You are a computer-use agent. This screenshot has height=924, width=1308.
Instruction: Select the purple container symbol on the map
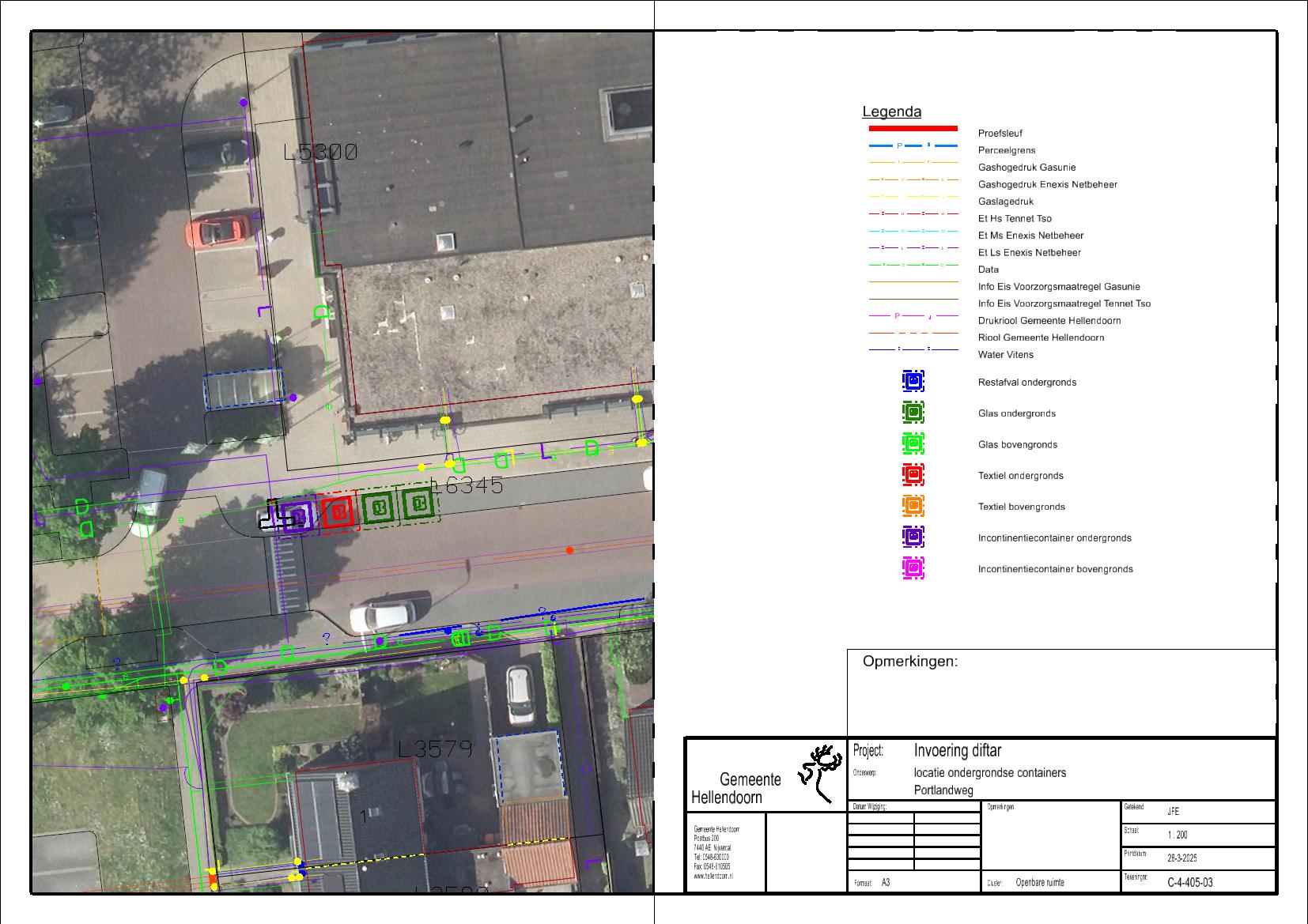[x=297, y=517]
